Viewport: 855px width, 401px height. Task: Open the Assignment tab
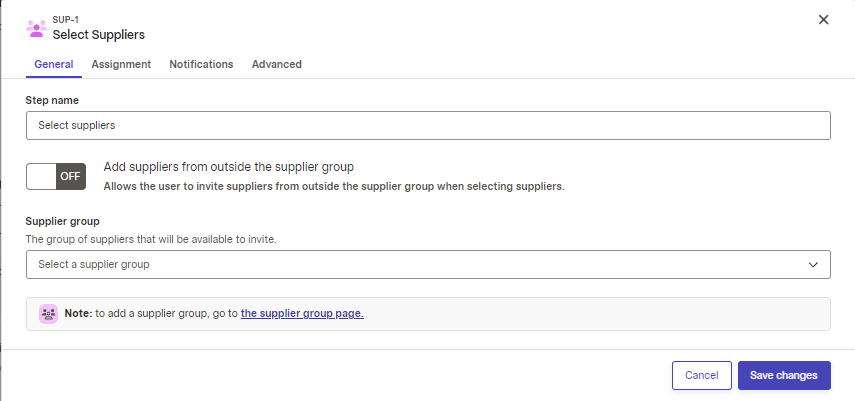tap(121, 64)
